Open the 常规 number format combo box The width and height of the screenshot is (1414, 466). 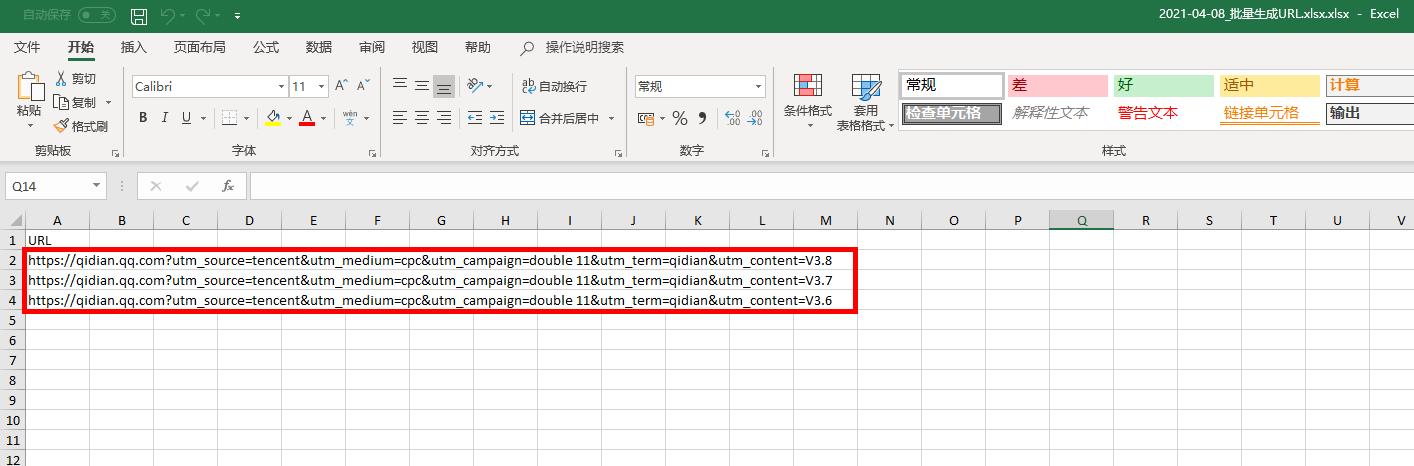(700, 87)
